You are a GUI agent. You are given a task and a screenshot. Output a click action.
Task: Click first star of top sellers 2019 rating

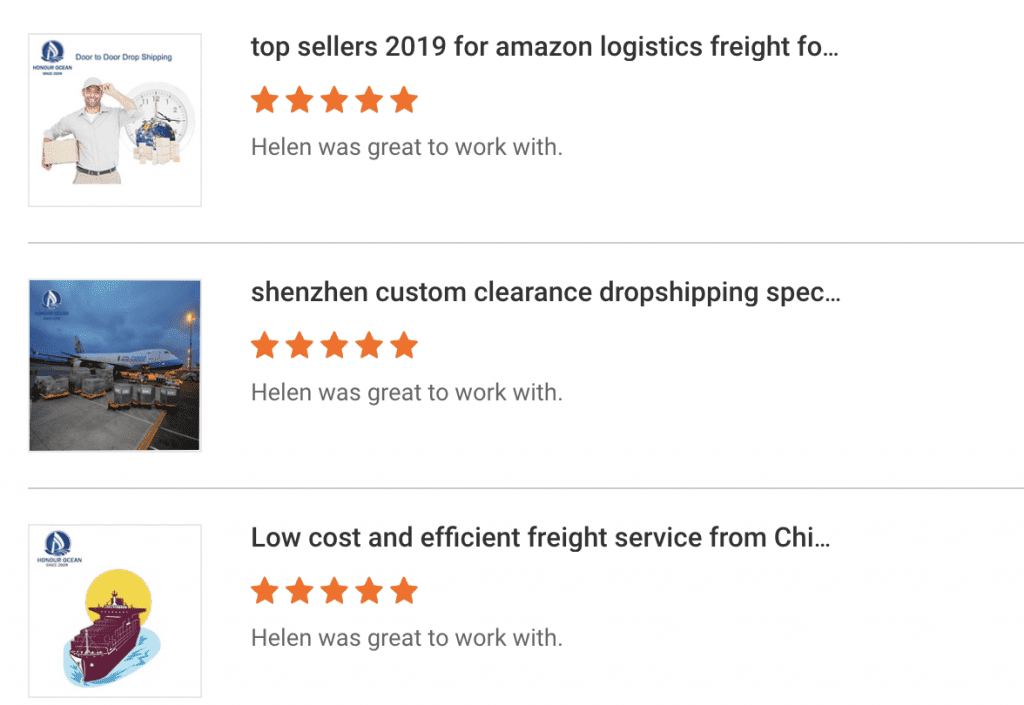coord(265,100)
